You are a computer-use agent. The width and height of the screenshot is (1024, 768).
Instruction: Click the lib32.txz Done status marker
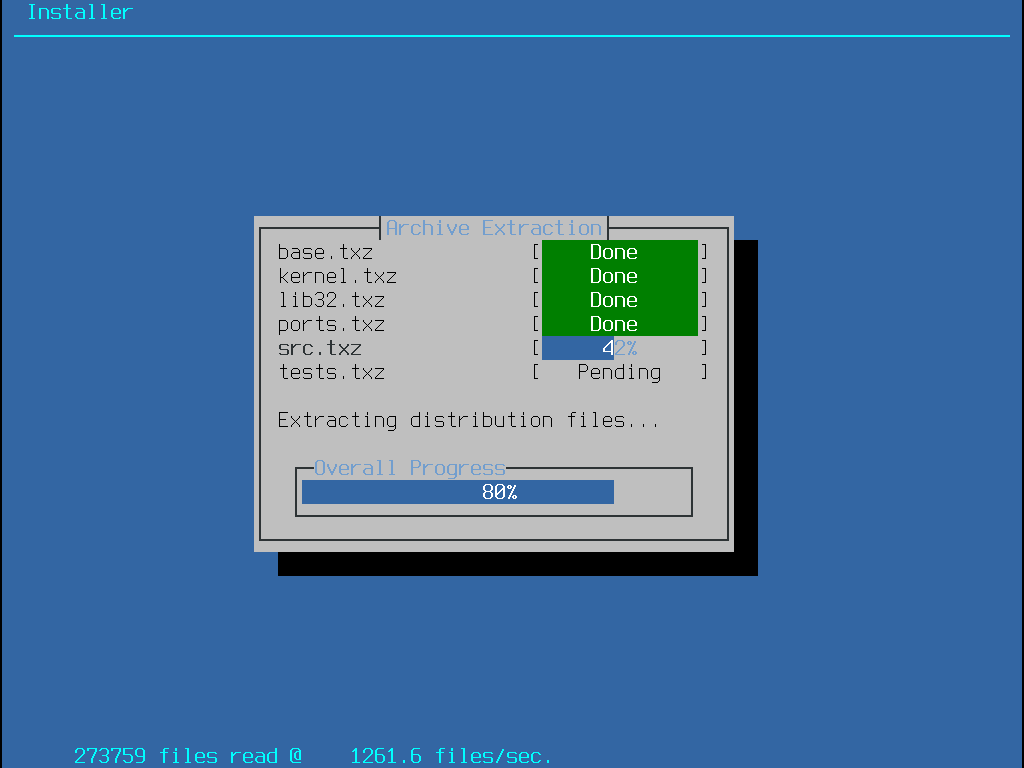tap(613, 300)
